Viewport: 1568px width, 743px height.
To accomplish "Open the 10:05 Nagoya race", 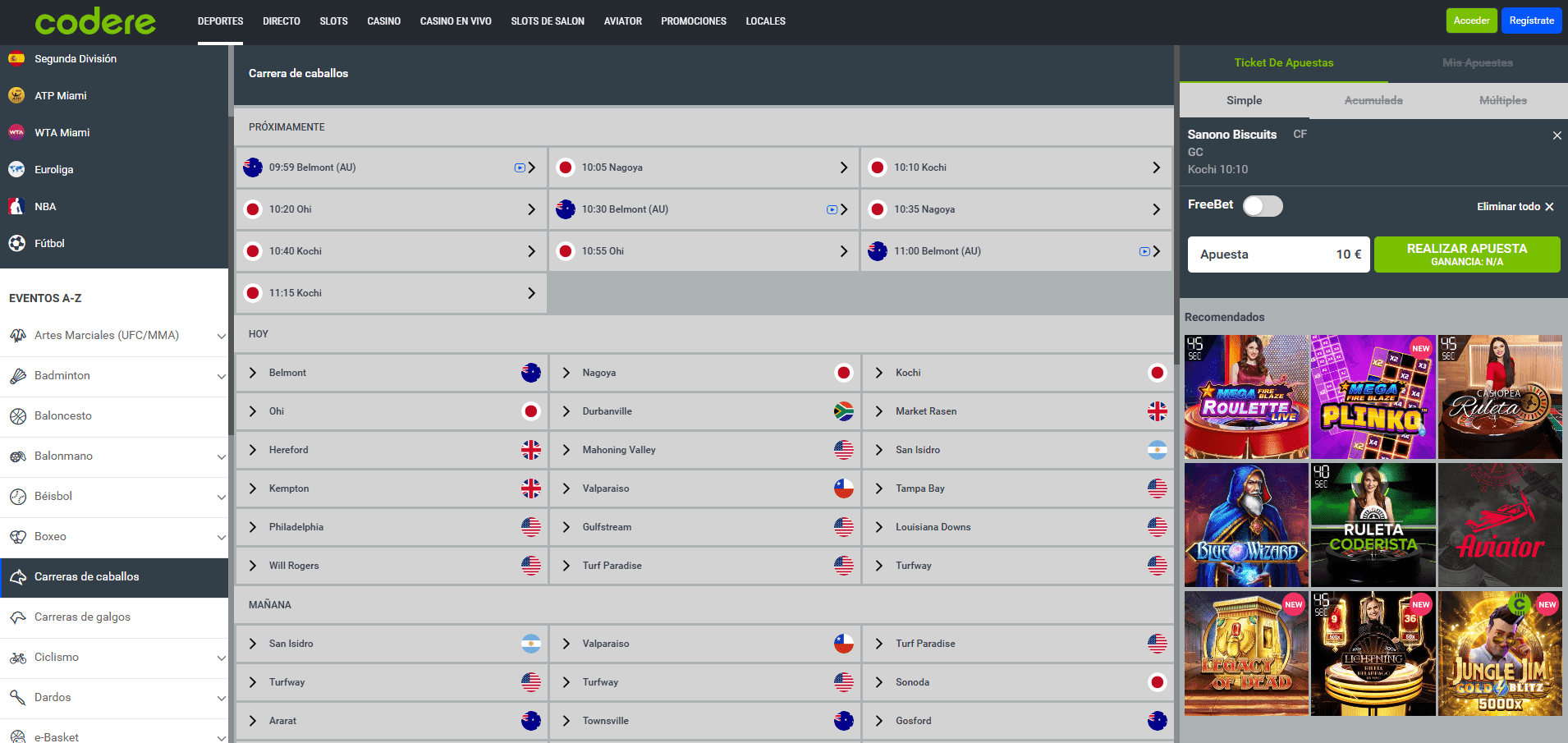I will click(x=704, y=167).
